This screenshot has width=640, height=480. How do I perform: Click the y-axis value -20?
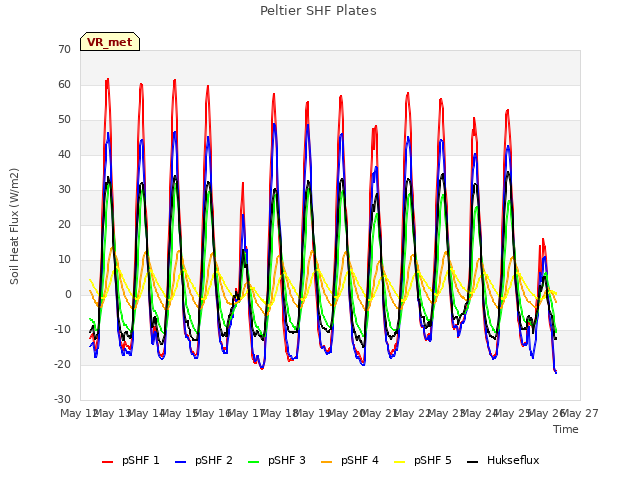[62, 364]
